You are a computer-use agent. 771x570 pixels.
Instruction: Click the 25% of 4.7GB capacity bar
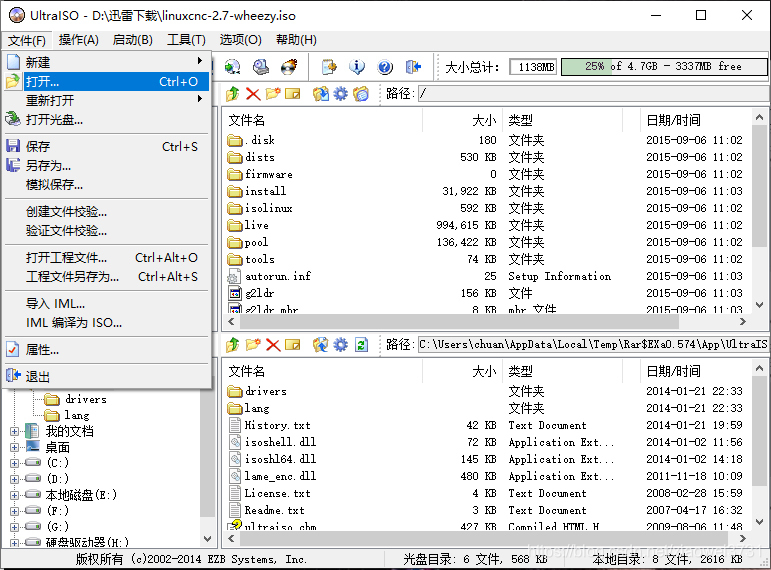click(664, 66)
